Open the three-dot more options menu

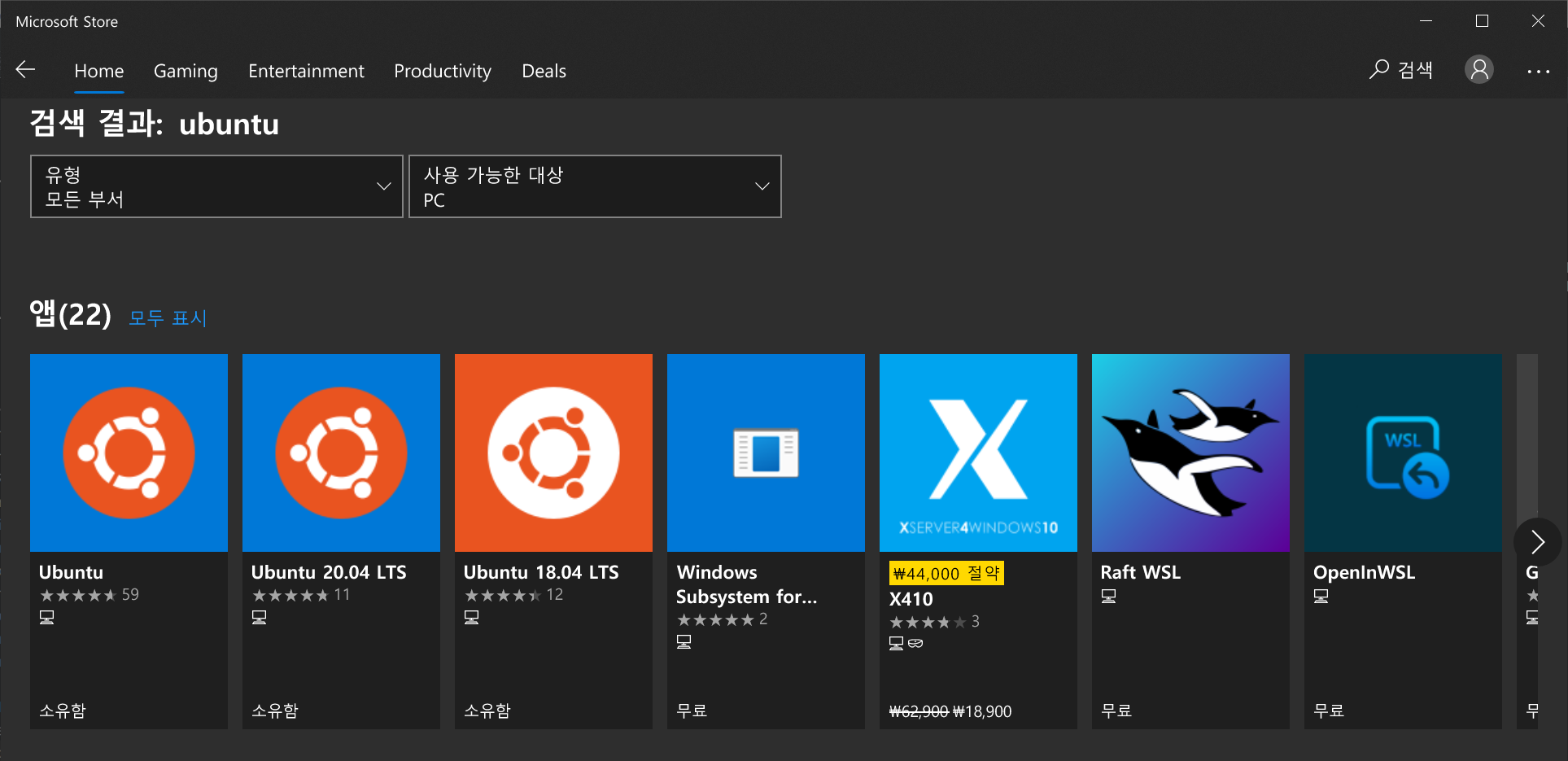[x=1538, y=72]
